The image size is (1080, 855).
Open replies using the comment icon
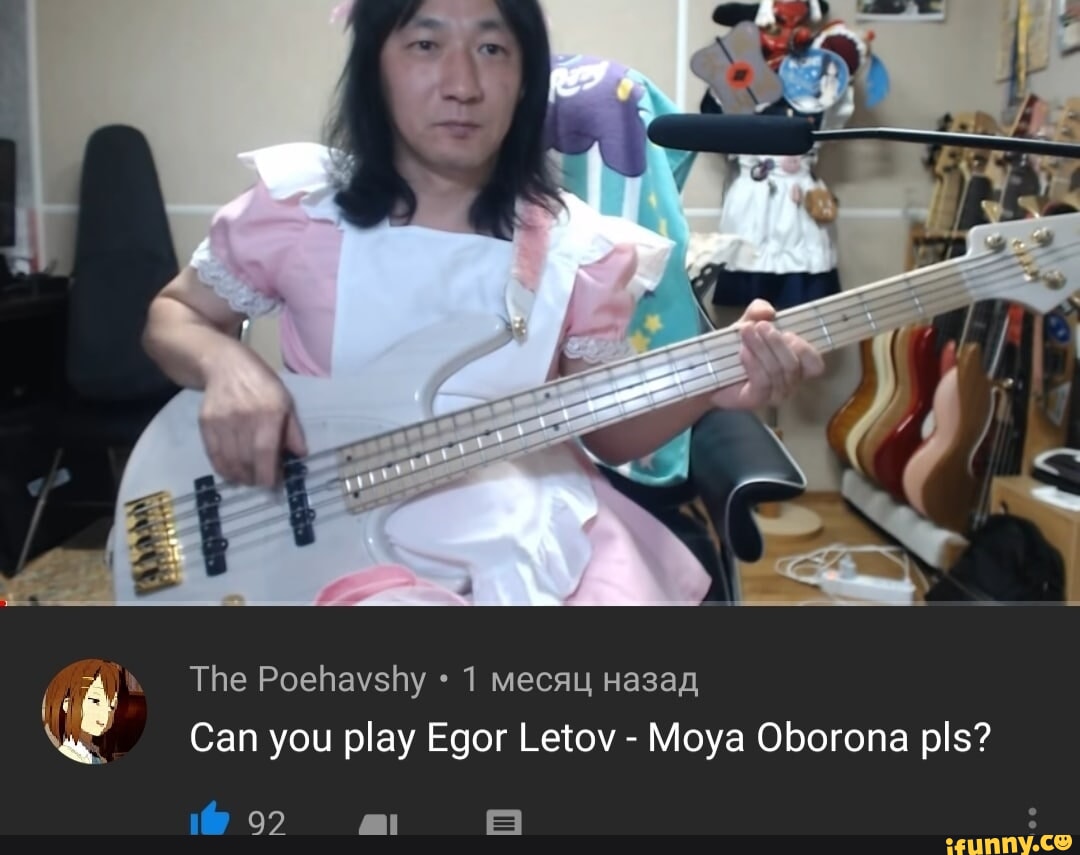[x=503, y=822]
